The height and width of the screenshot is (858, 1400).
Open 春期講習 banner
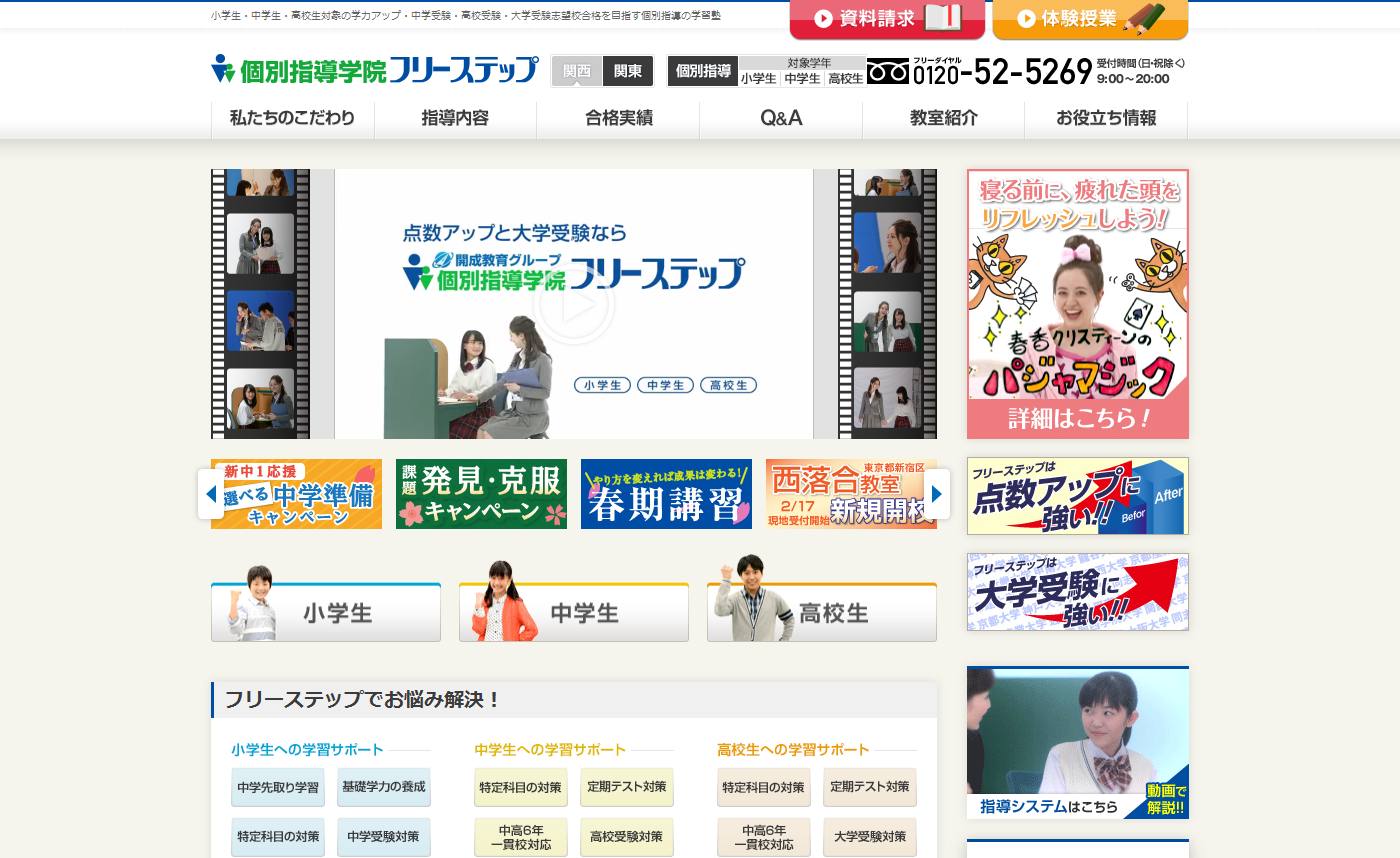tap(666, 494)
